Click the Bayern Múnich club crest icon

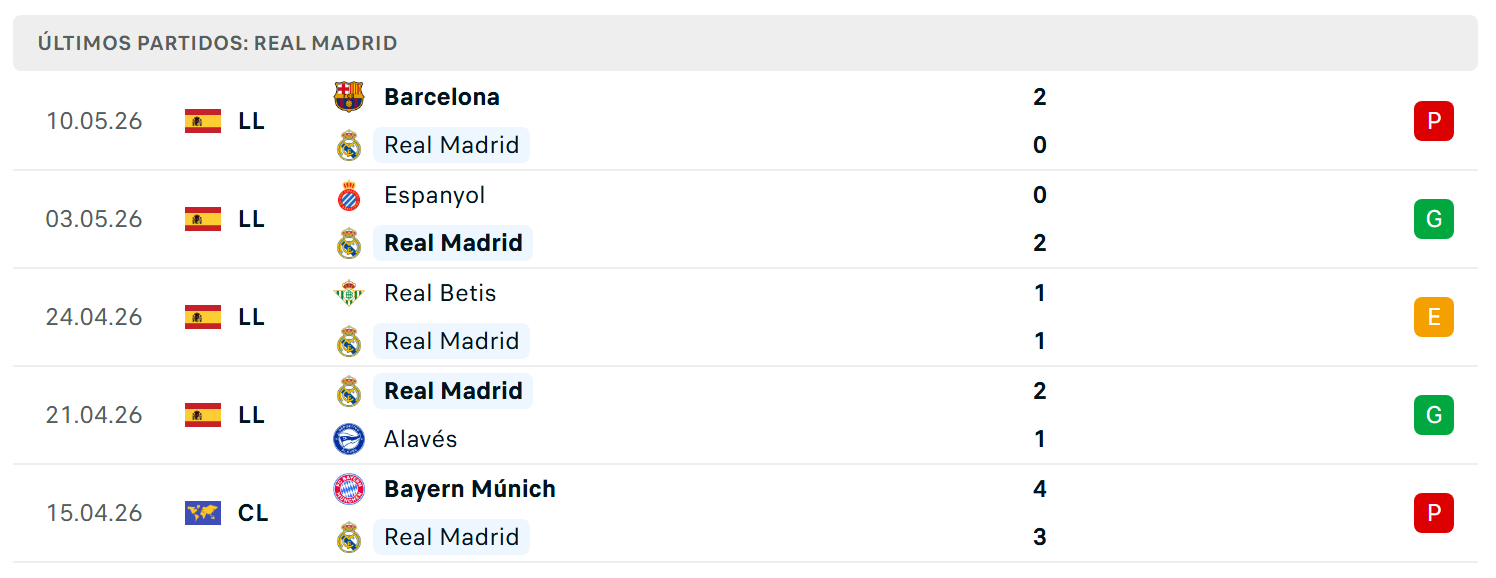click(349, 489)
